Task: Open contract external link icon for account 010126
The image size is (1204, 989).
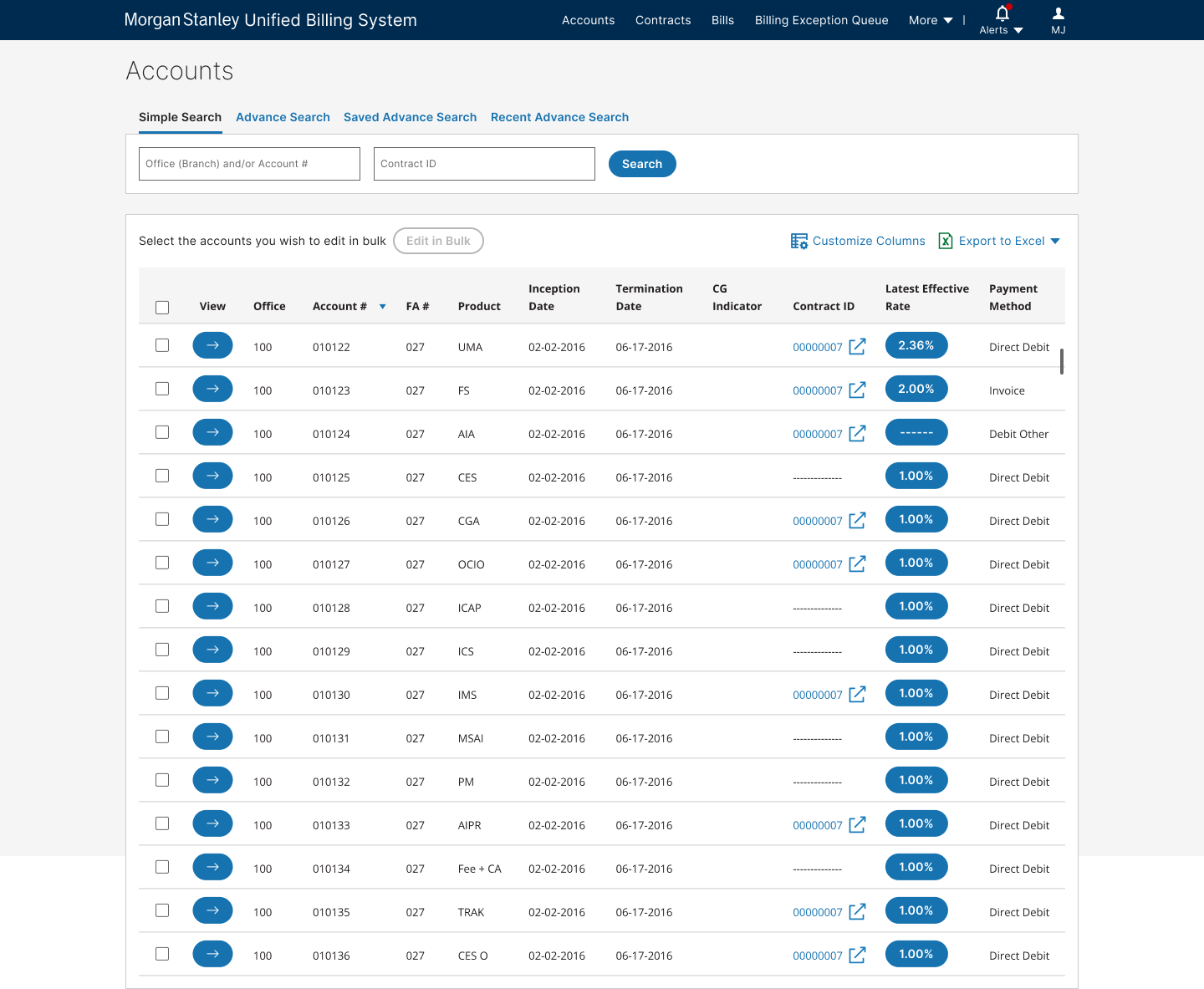Action: click(x=857, y=520)
